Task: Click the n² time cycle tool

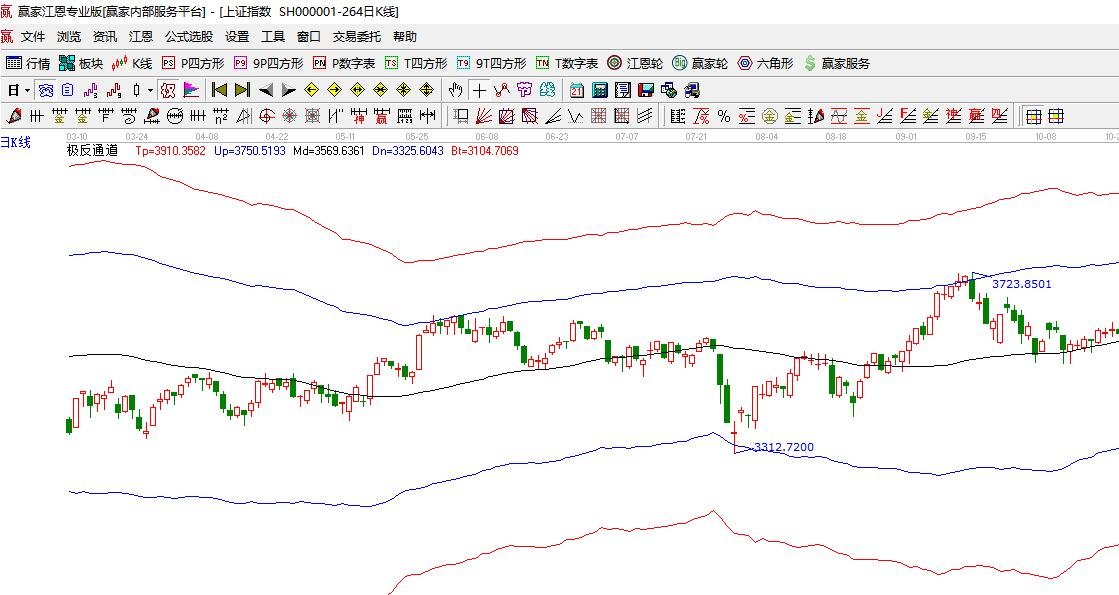Action: (221, 116)
